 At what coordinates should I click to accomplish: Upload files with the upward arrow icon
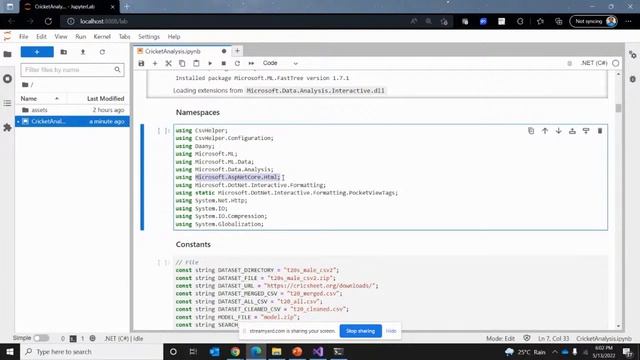[x=83, y=52]
